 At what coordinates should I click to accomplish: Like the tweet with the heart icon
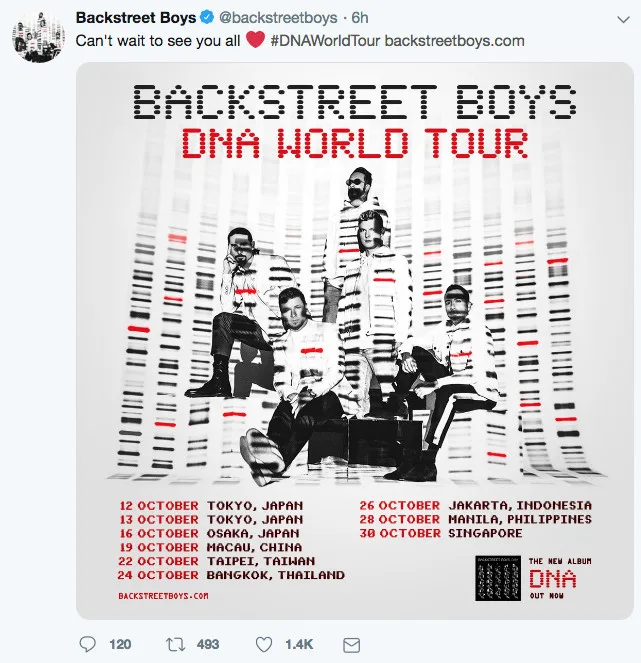267,644
